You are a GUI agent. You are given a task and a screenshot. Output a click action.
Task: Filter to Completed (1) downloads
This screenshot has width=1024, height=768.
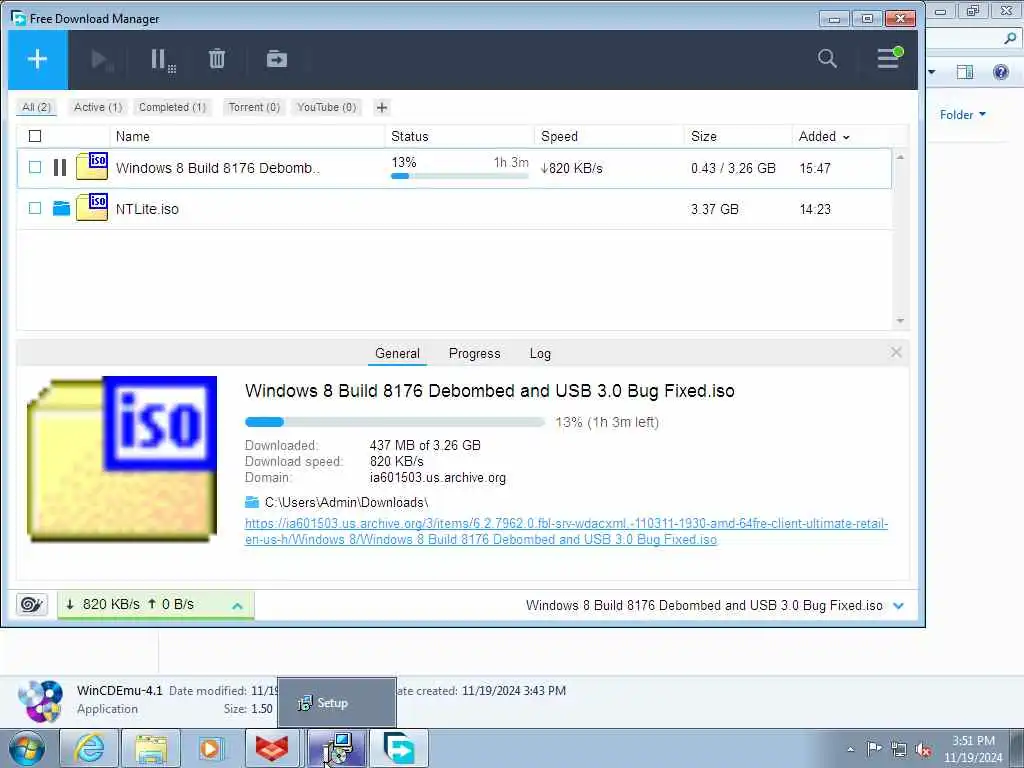pyautogui.click(x=172, y=107)
